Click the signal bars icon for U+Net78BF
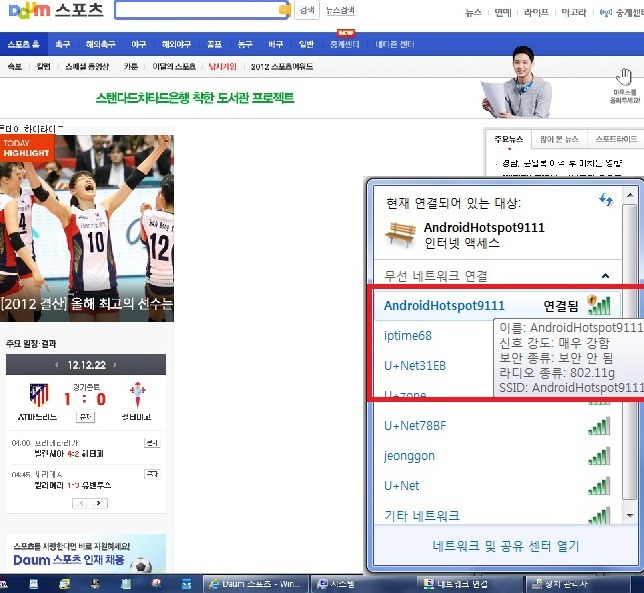This screenshot has height=593, width=644. click(x=599, y=426)
